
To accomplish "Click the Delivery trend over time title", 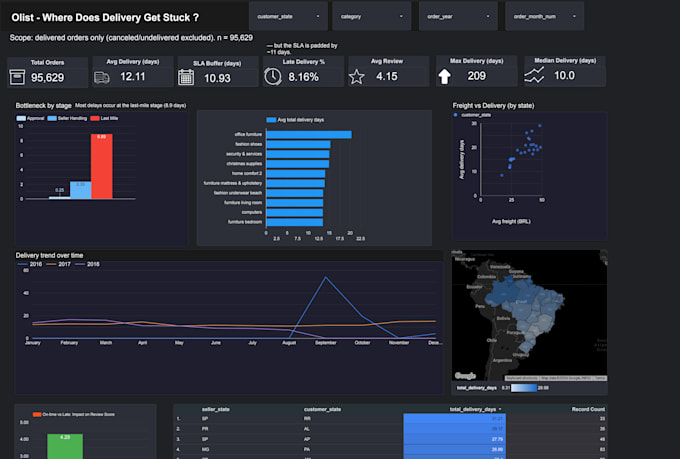I will (49, 255).
